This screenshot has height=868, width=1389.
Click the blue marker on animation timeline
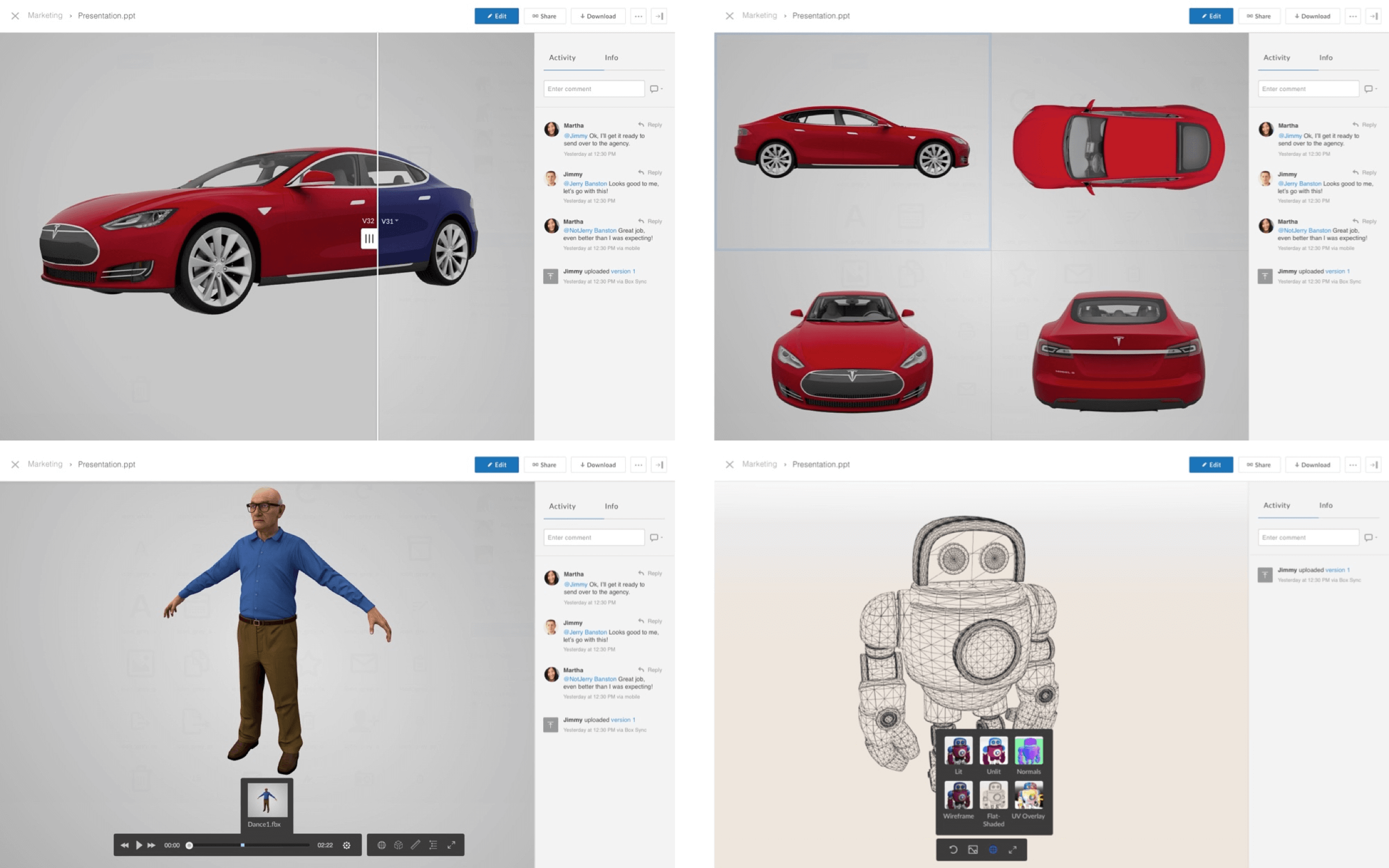pos(243,845)
